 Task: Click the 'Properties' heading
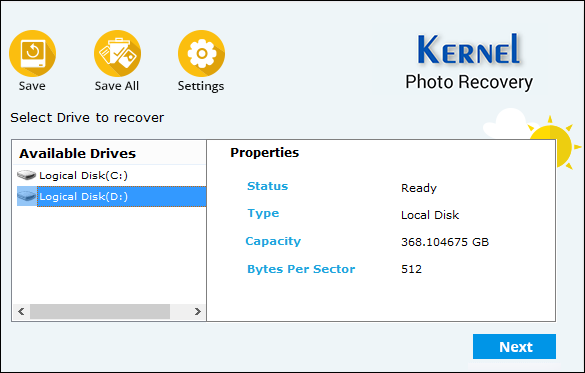point(265,153)
